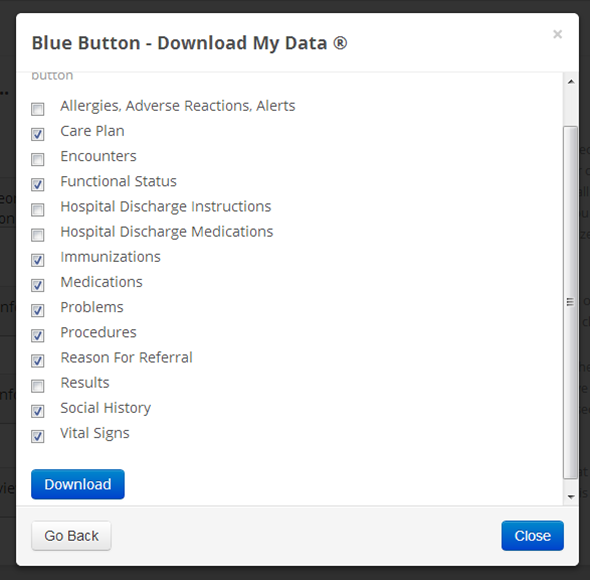Click the blue Download button
590x580 pixels.
tap(78, 484)
